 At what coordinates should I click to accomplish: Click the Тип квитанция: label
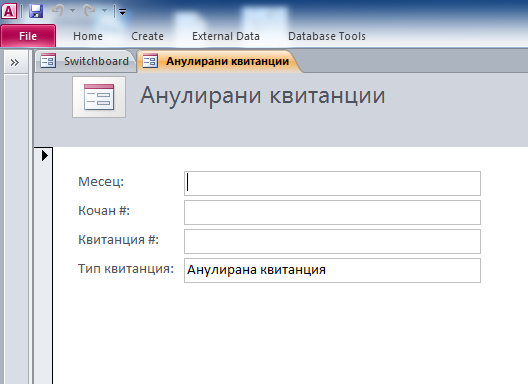(126, 269)
